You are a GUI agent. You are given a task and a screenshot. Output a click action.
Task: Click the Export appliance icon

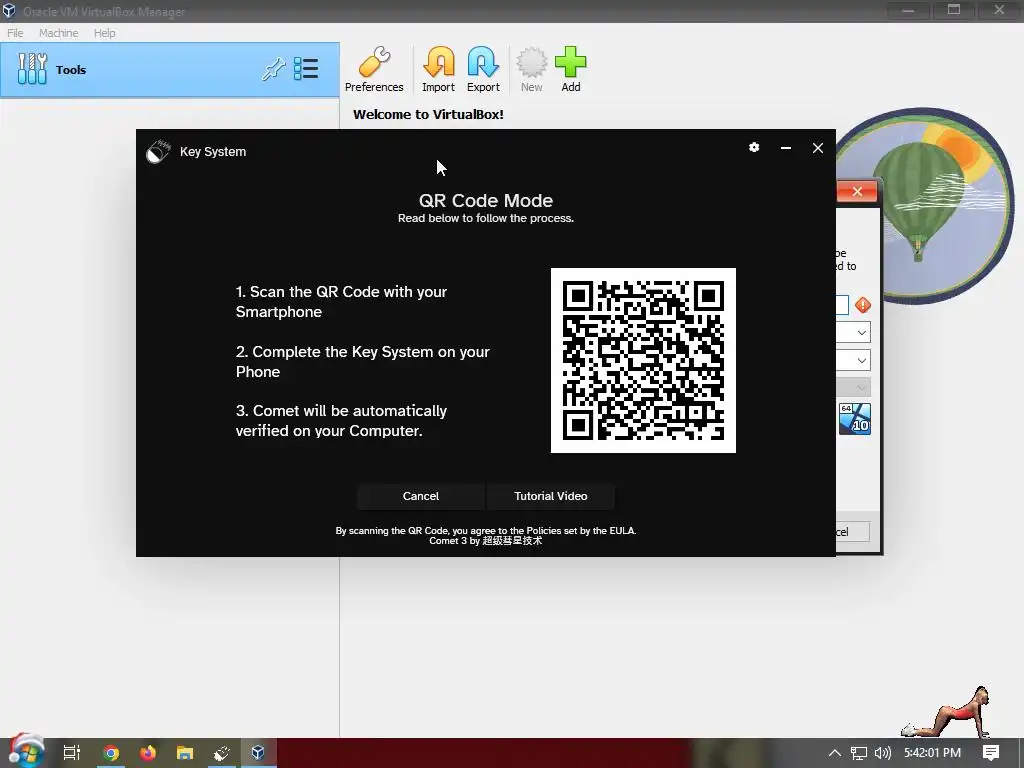[483, 69]
